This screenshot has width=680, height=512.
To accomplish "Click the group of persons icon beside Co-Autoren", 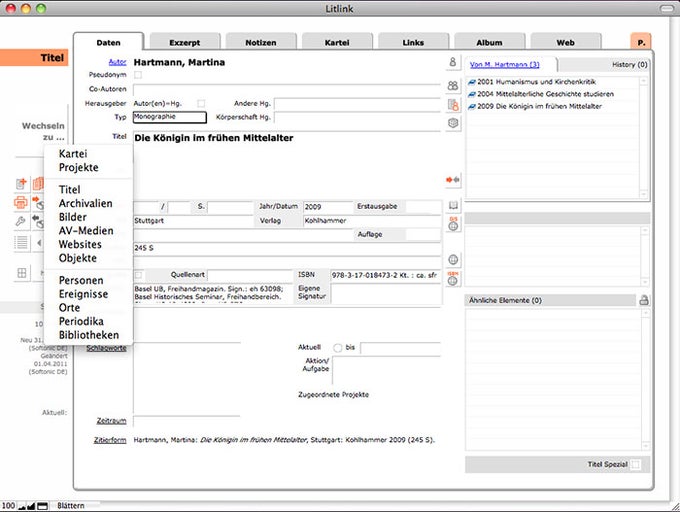I will [x=453, y=85].
